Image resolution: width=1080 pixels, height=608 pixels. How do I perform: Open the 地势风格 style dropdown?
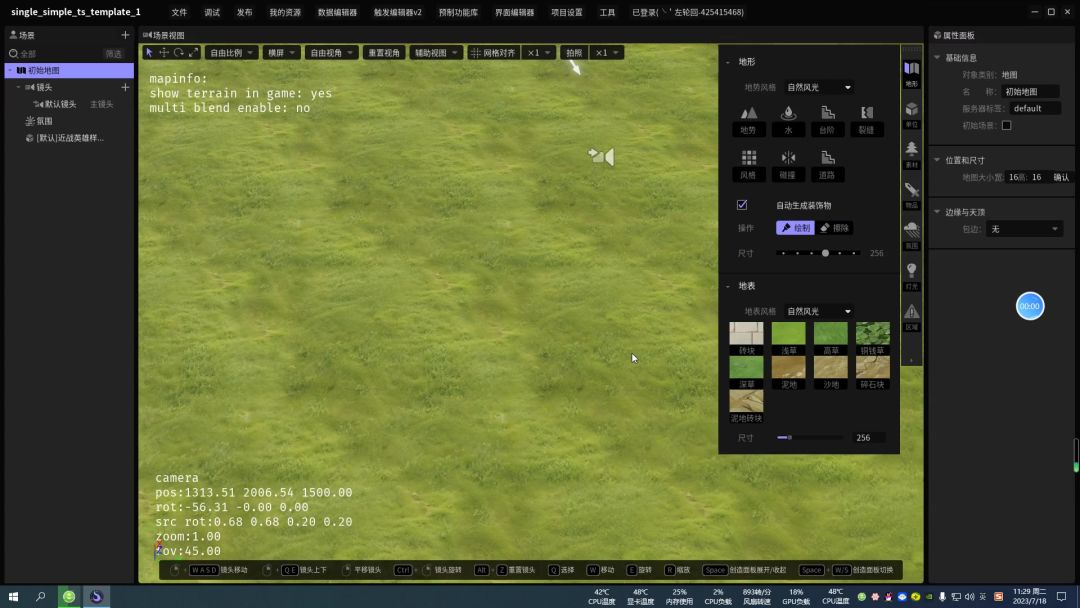coord(819,87)
